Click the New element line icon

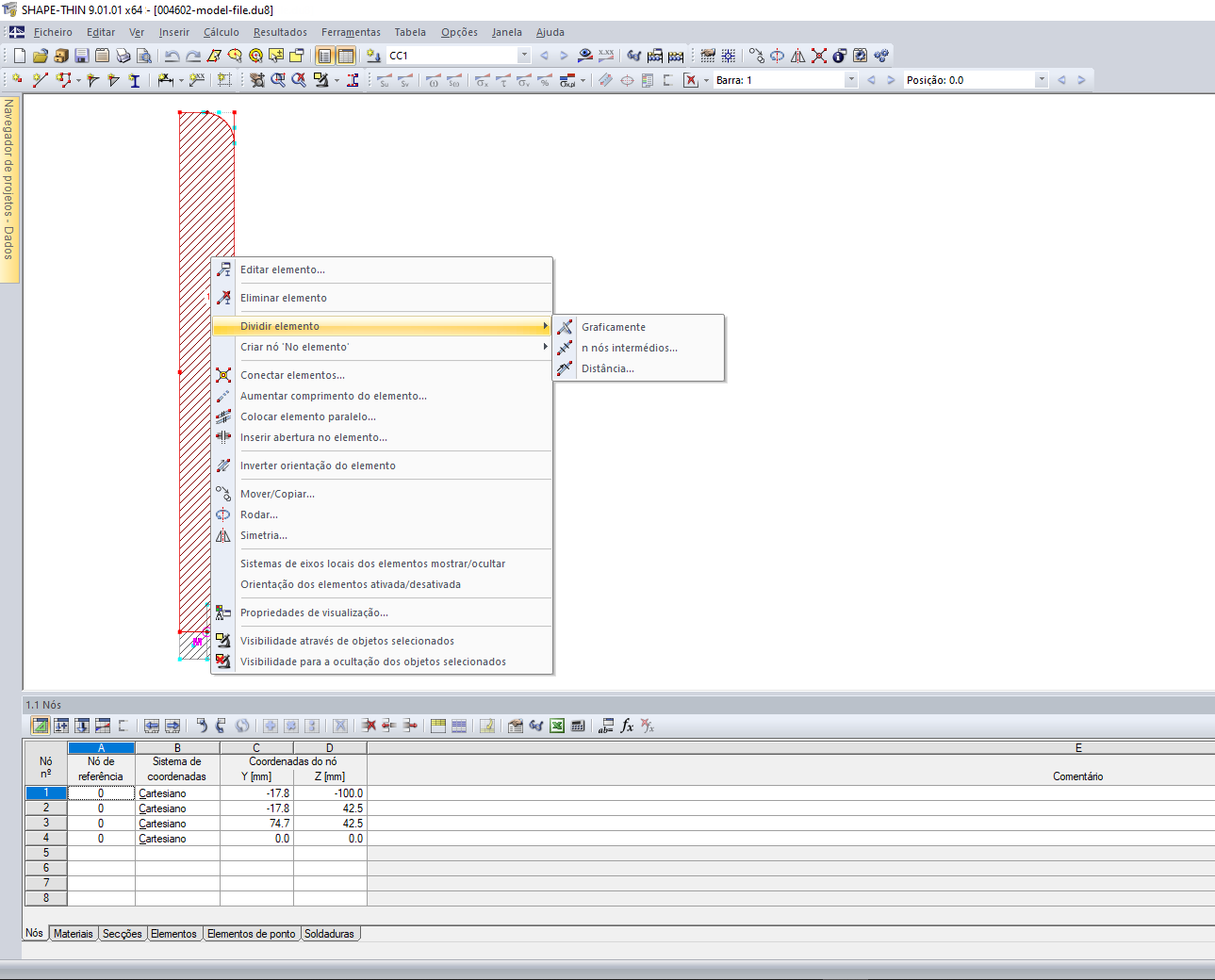pyautogui.click(x=41, y=80)
